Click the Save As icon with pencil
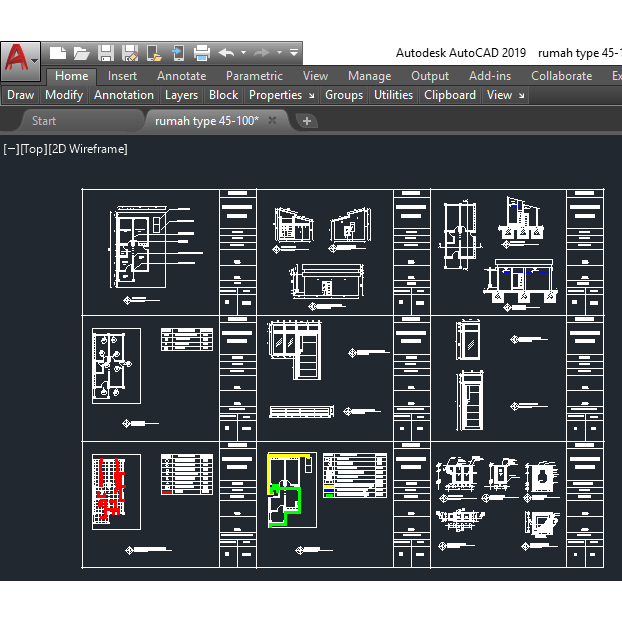The image size is (622, 622). 130,53
